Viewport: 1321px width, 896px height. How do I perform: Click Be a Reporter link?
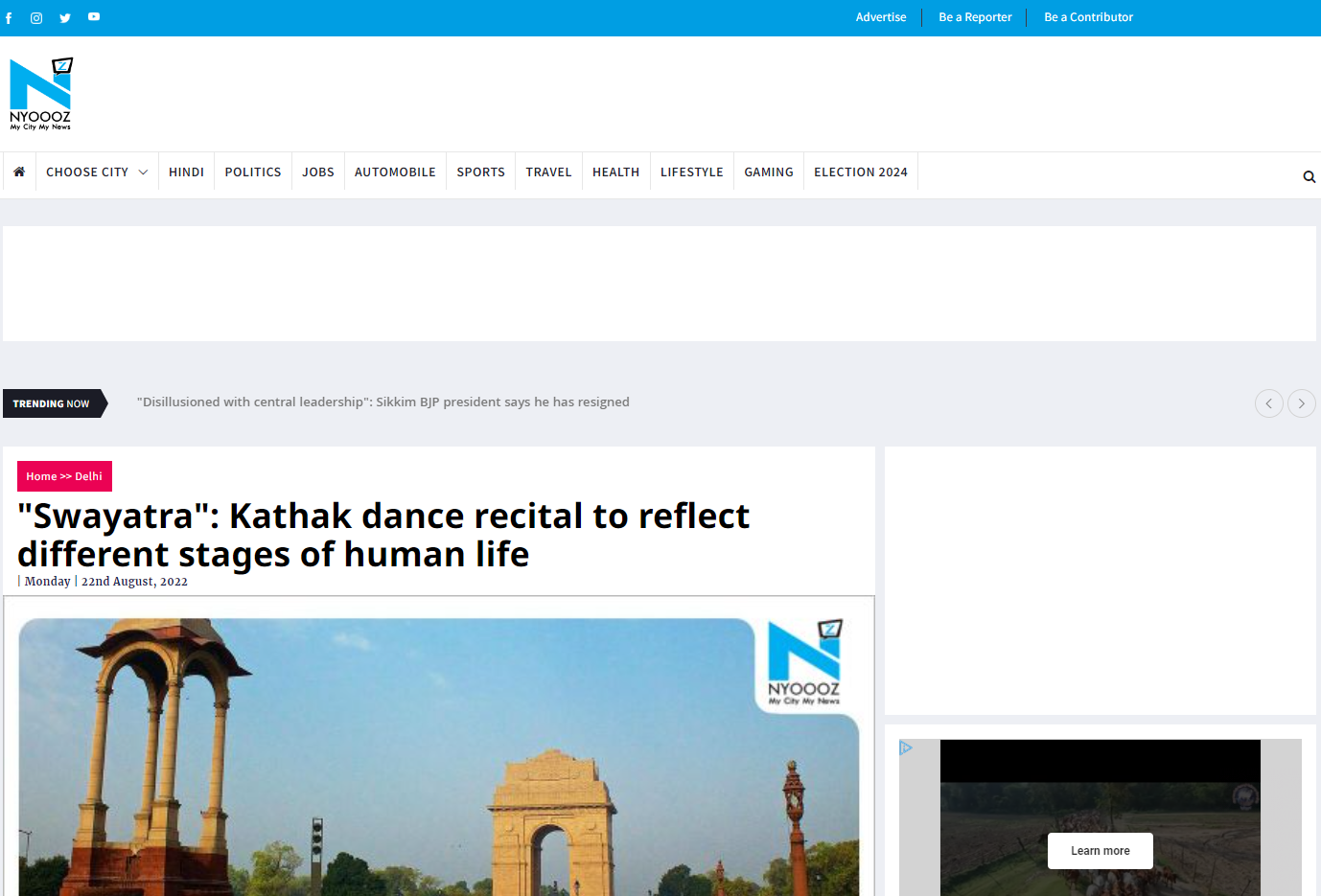pyautogui.click(x=975, y=17)
